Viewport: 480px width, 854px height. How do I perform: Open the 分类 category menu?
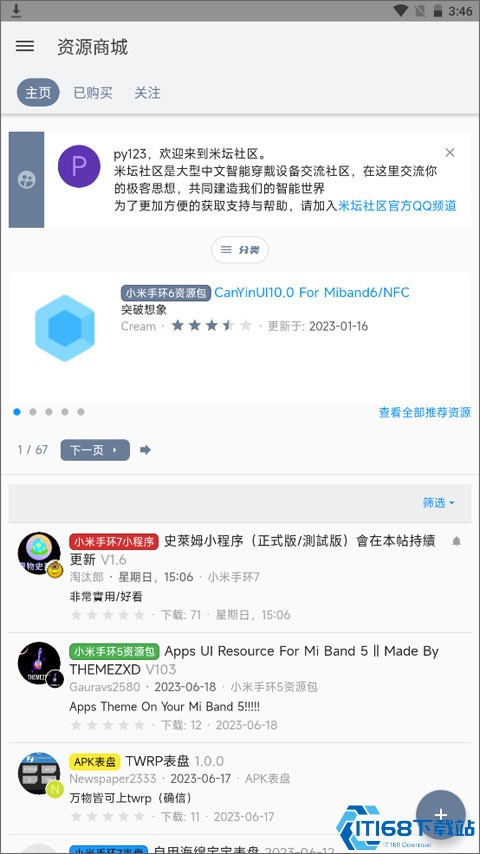[x=240, y=250]
